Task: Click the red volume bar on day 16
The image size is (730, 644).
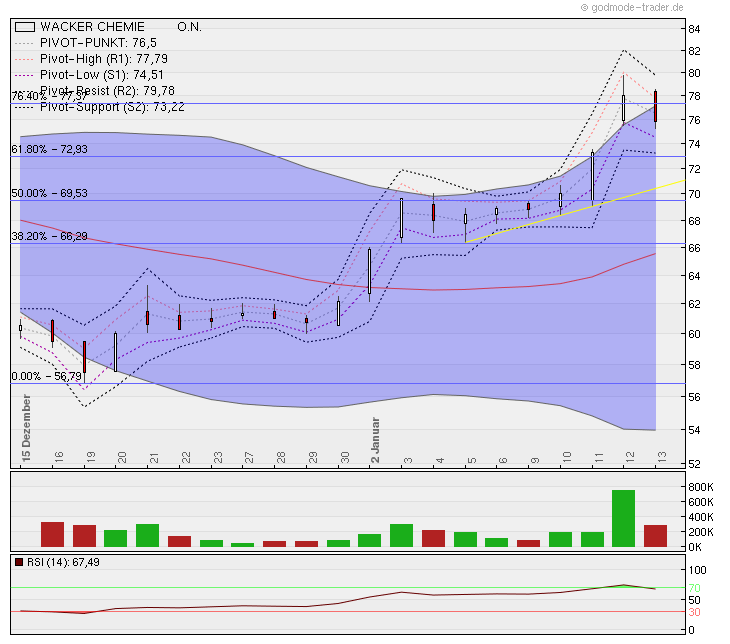Action: pos(53,535)
